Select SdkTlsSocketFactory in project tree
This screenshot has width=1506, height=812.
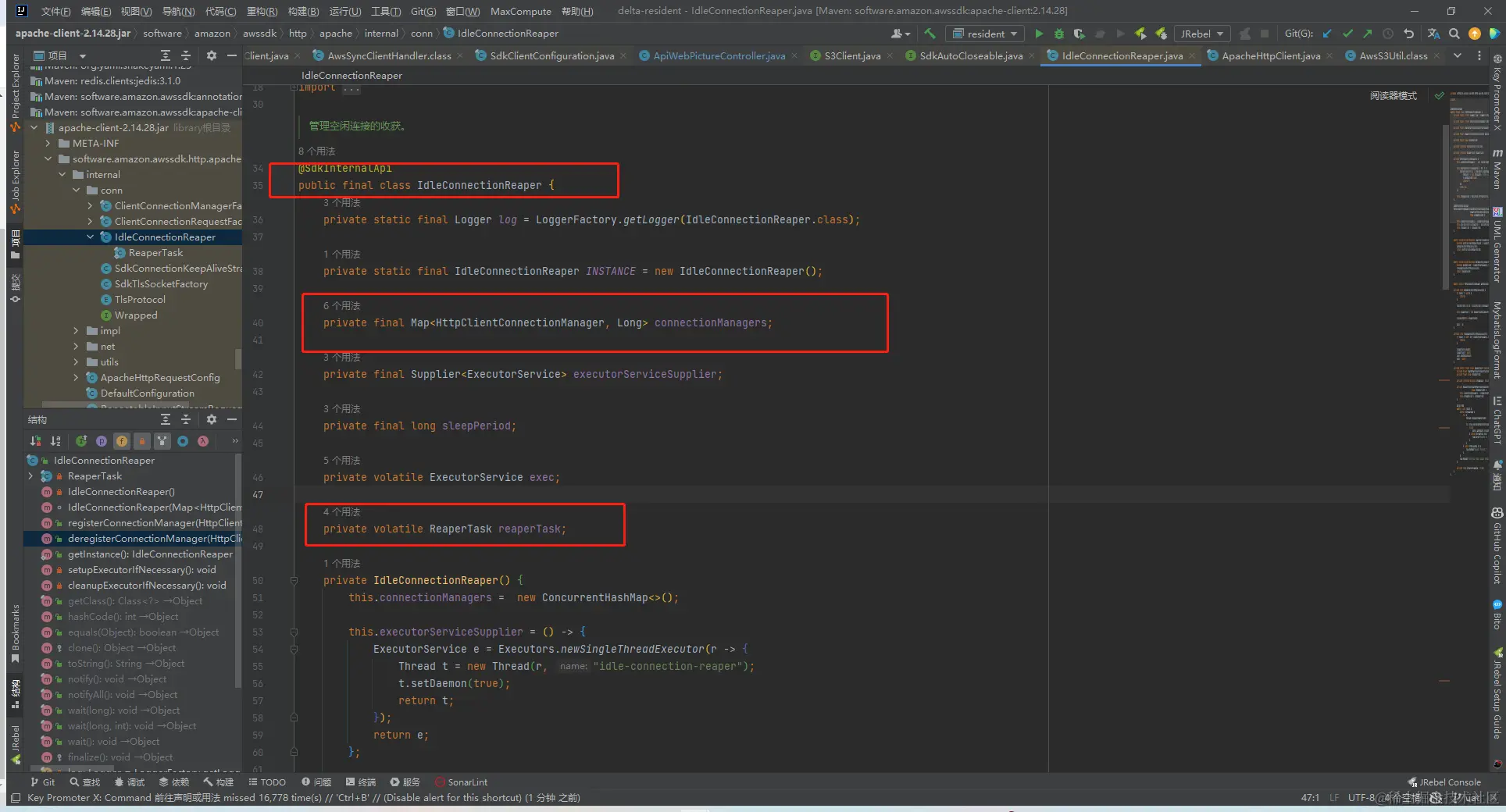tap(161, 283)
